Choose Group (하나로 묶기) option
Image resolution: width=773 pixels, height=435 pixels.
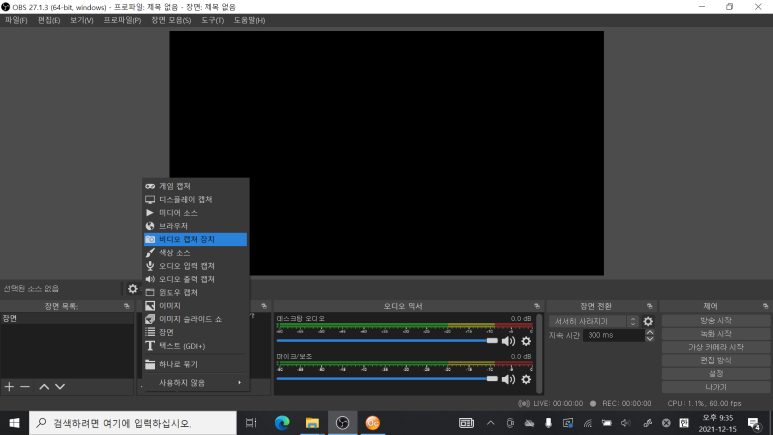coord(195,364)
